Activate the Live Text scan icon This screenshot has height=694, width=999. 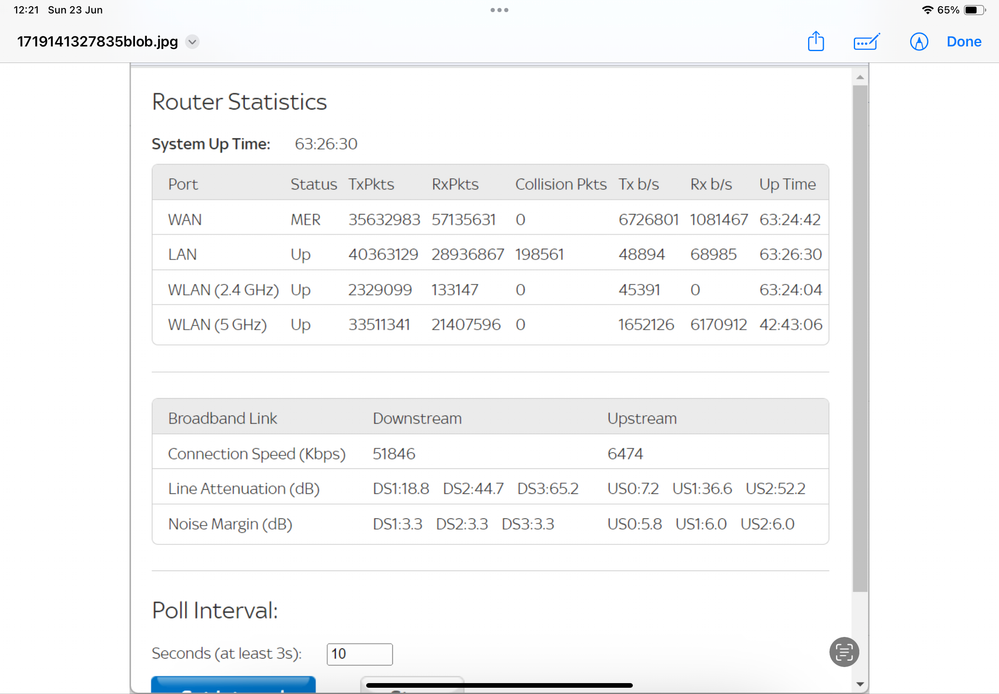(x=845, y=652)
